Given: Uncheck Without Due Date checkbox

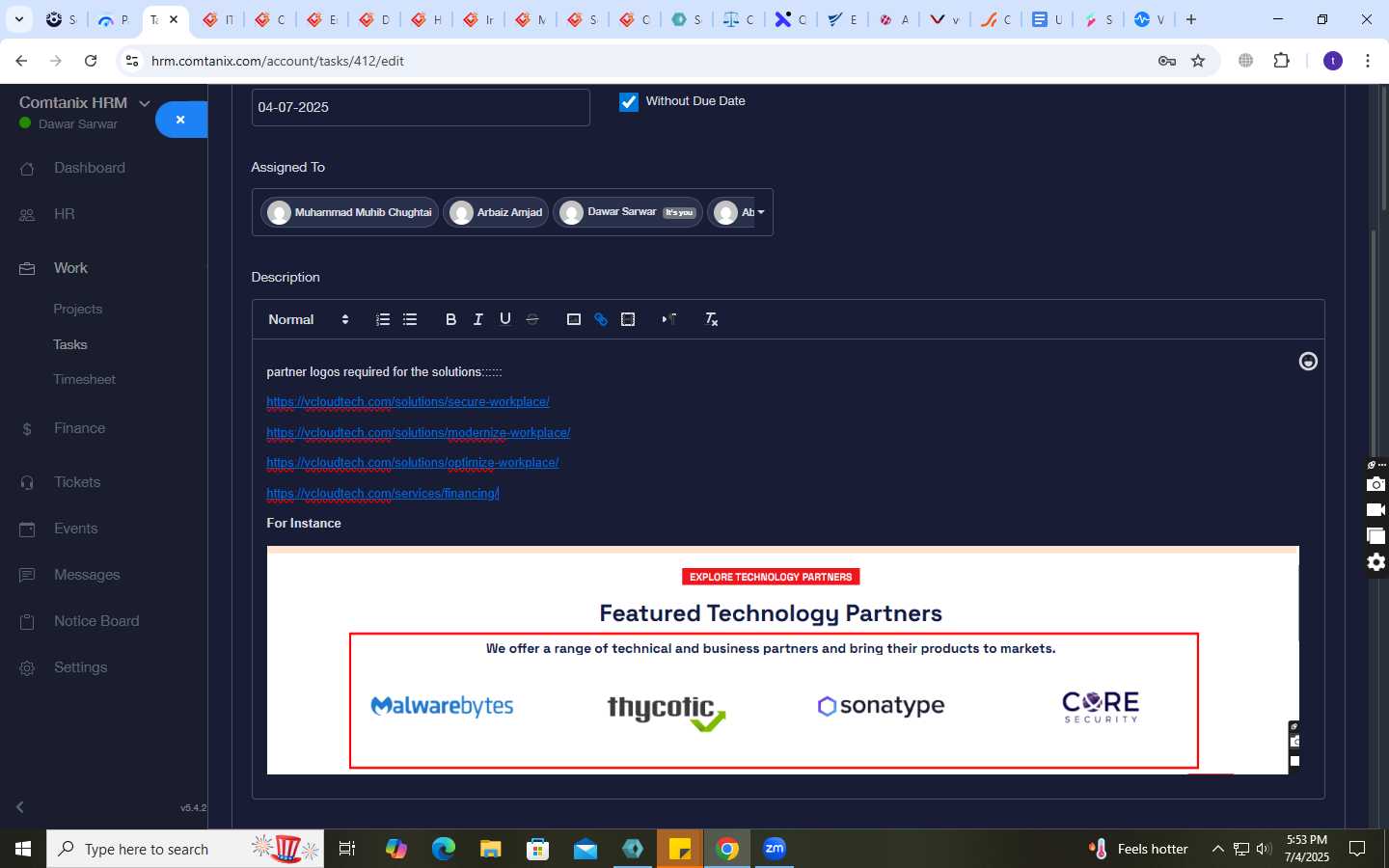Looking at the screenshot, I should click(629, 102).
